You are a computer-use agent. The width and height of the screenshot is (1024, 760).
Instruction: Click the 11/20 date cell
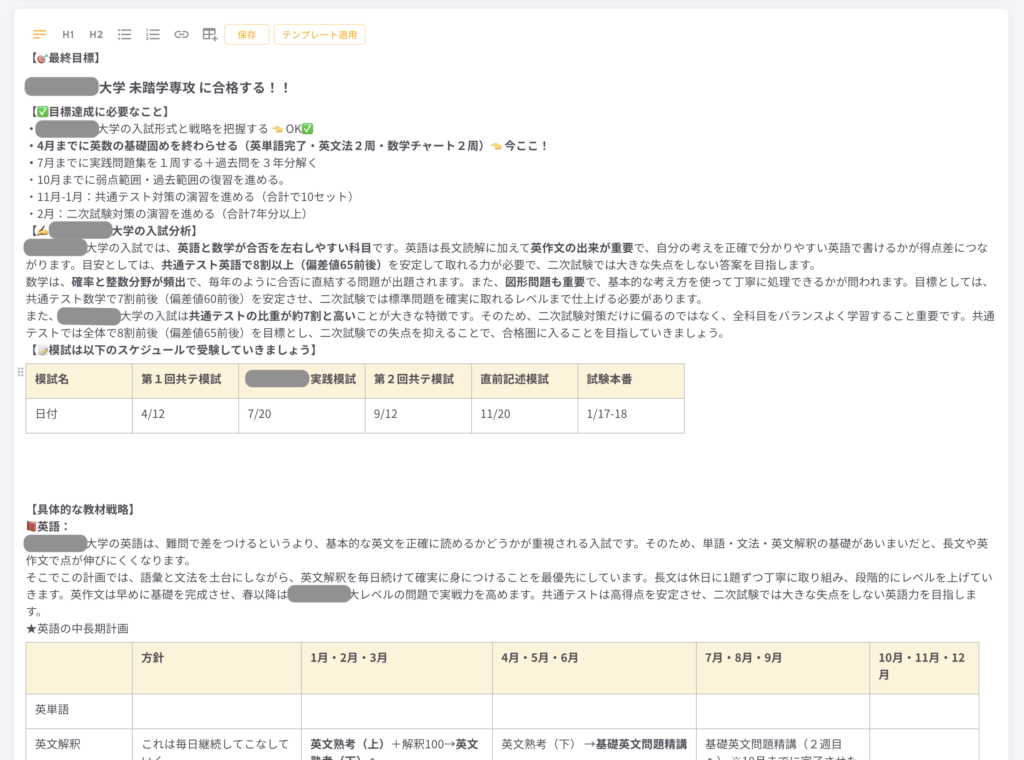tap(497, 414)
